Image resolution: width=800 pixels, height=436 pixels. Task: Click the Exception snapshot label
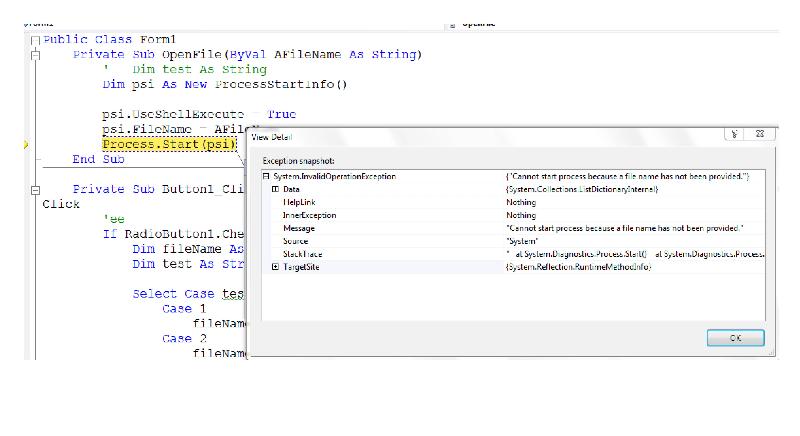[x=298, y=161]
